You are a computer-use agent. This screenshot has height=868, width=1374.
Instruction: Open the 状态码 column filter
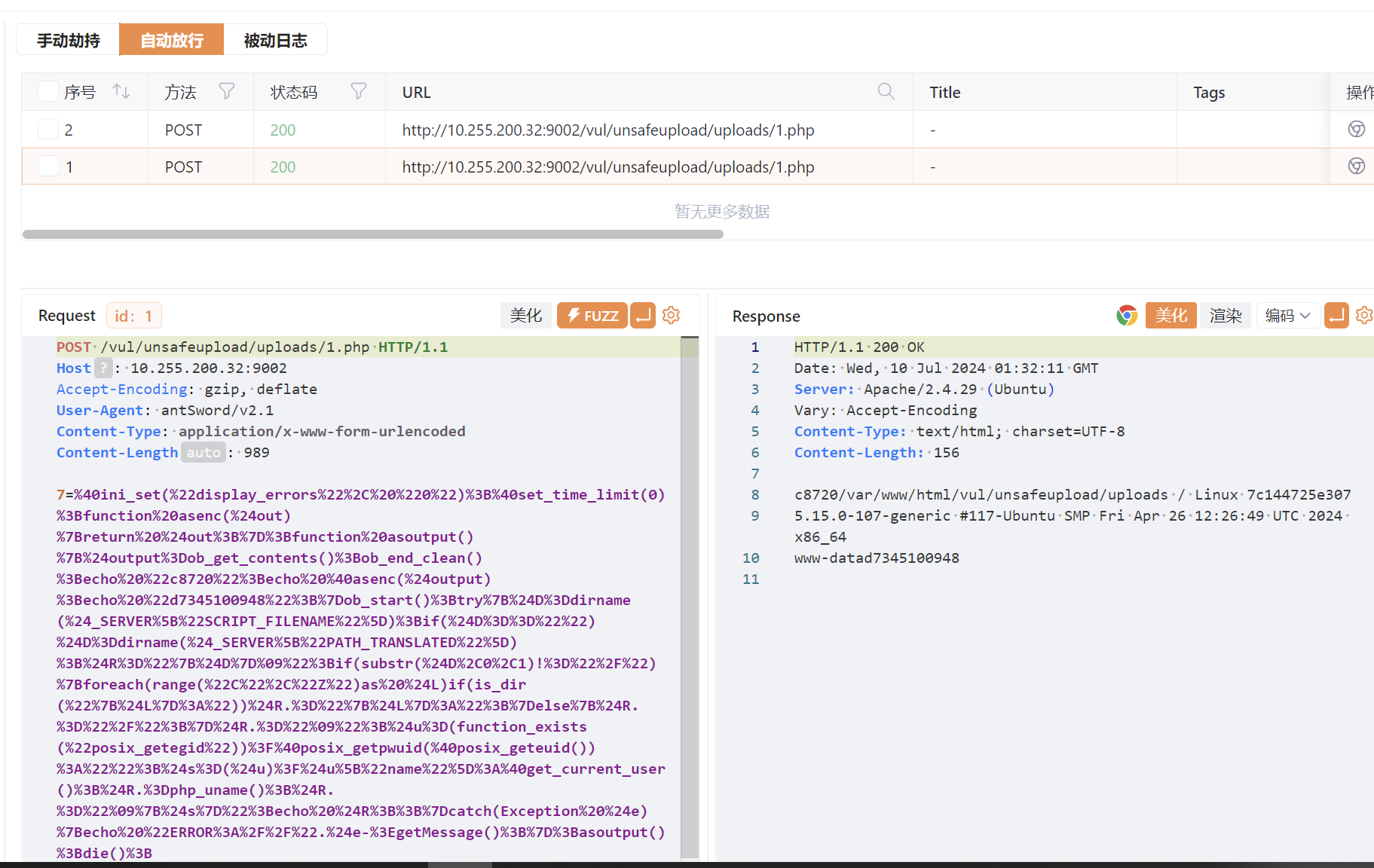point(359,92)
